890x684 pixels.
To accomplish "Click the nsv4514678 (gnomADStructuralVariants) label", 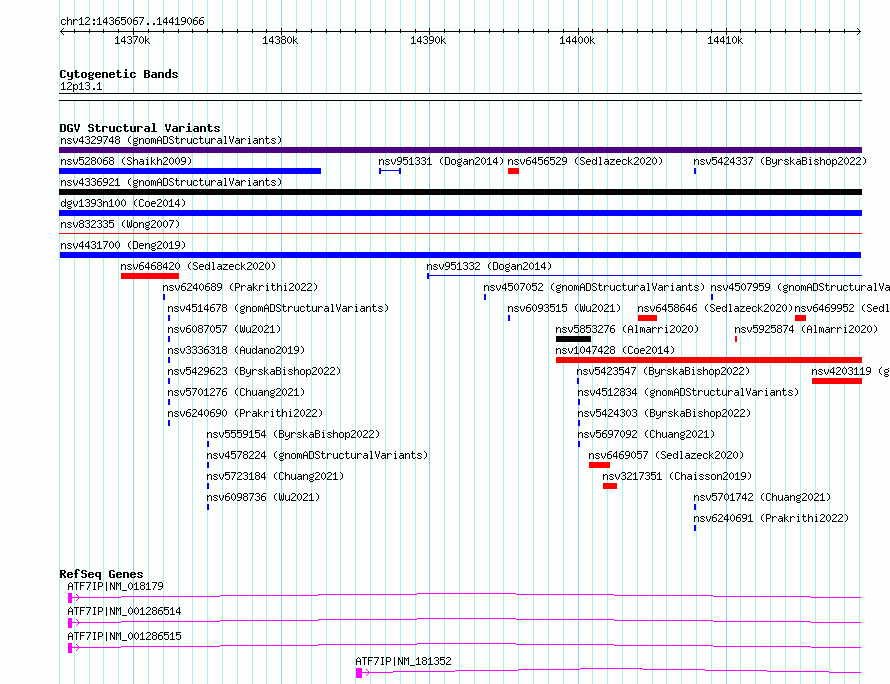I will [x=278, y=308].
